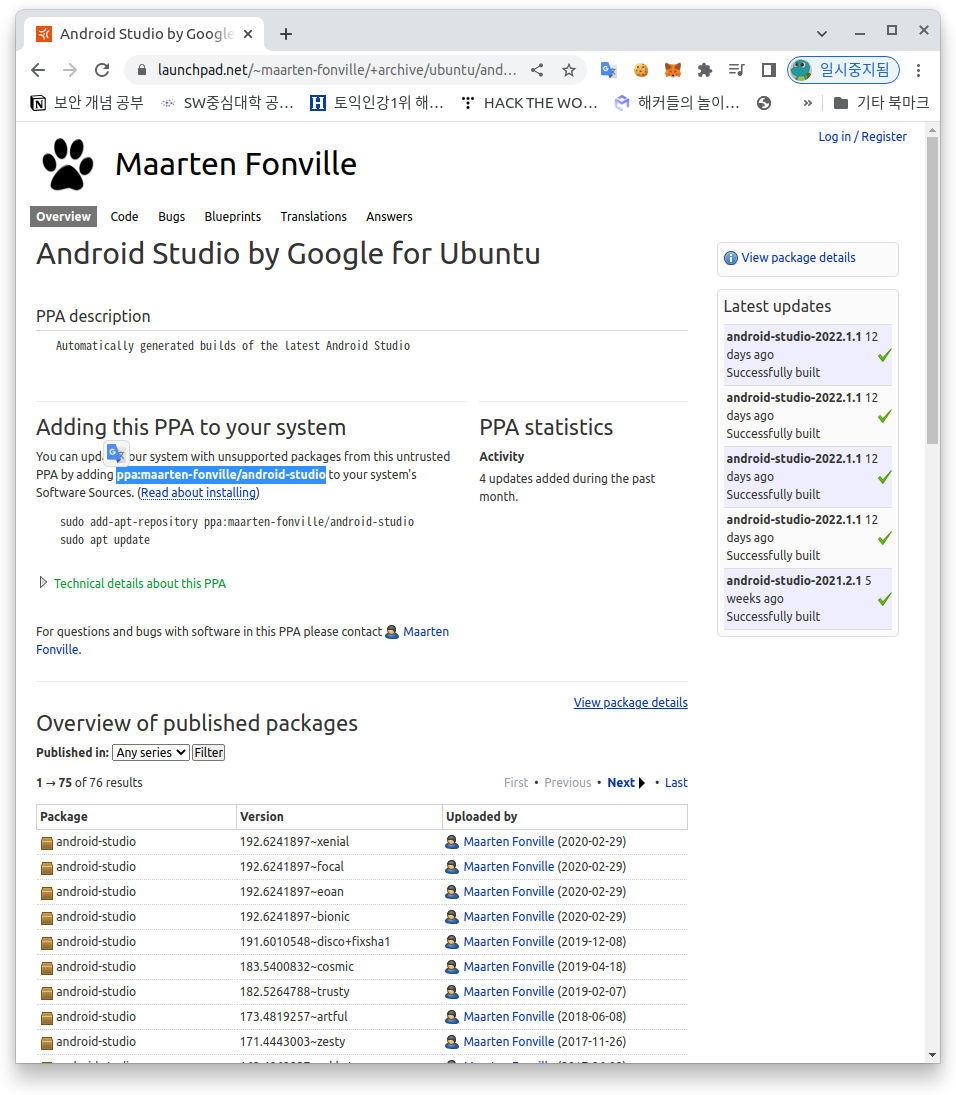Click the cookie extension icon
The height and width of the screenshot is (1095, 956).
coord(640,70)
